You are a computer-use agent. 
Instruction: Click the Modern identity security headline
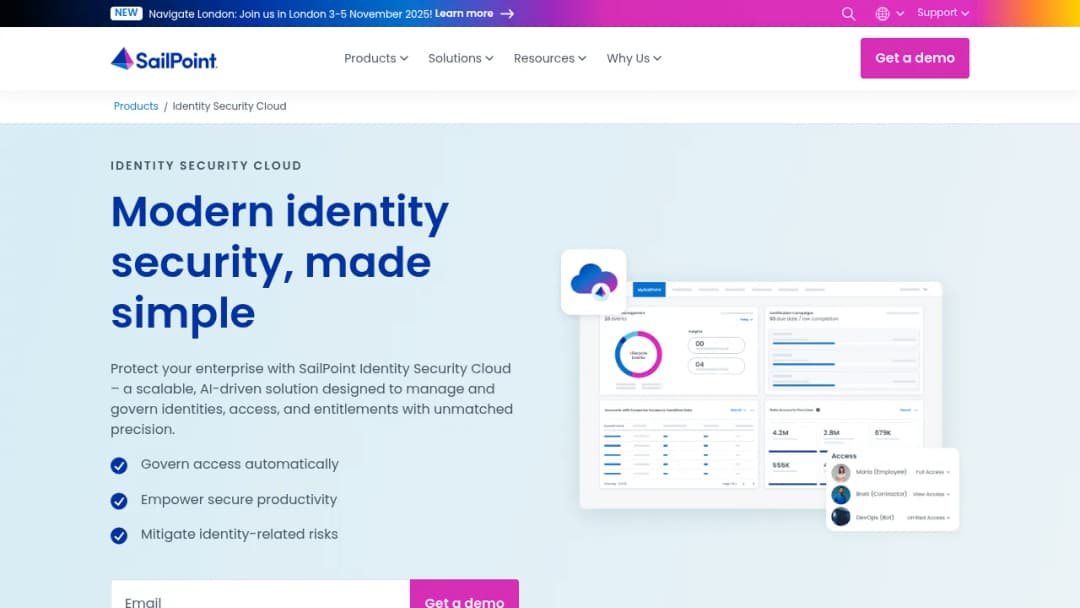(x=280, y=262)
